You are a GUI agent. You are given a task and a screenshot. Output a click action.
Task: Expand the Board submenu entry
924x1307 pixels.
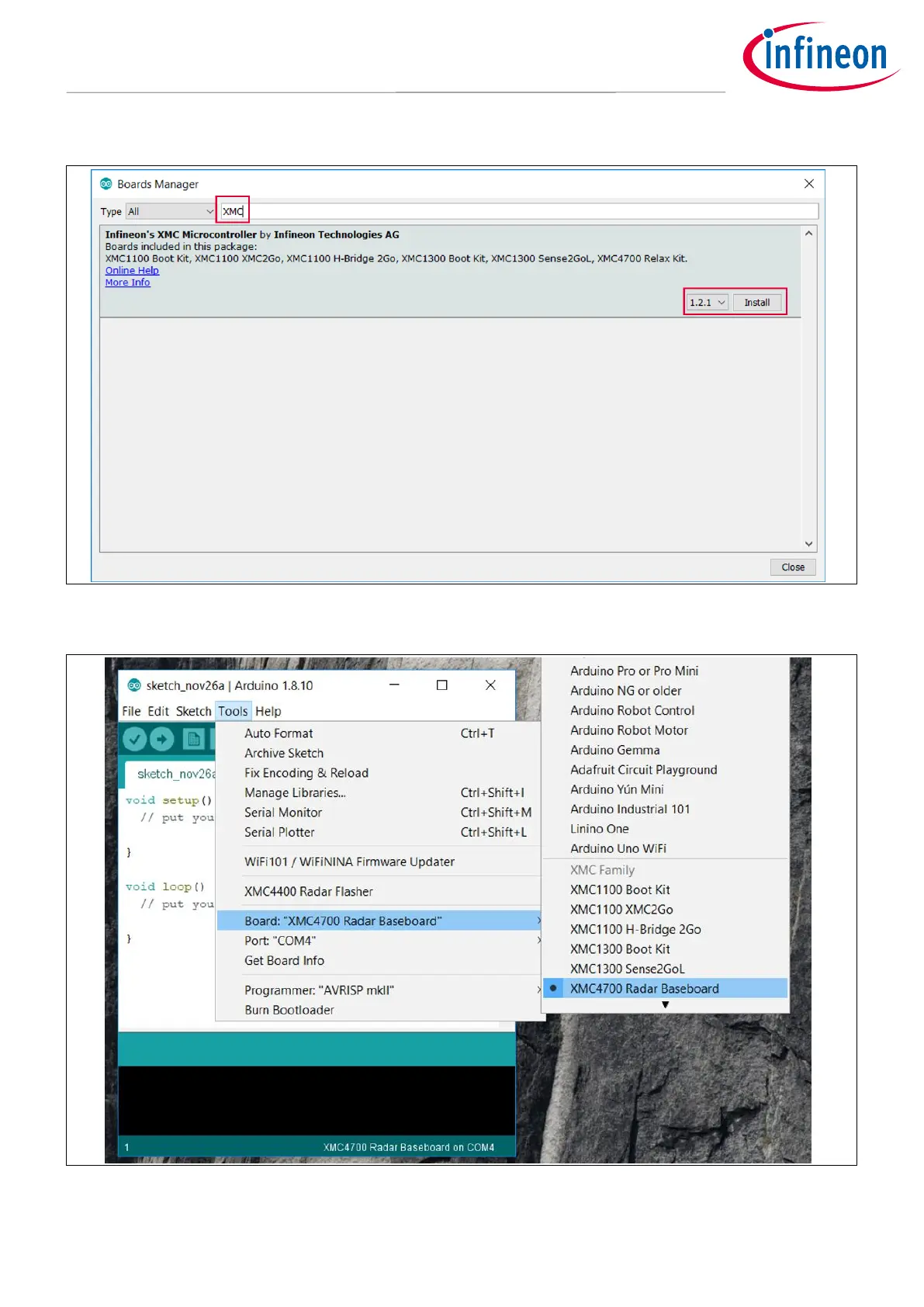pos(379,921)
